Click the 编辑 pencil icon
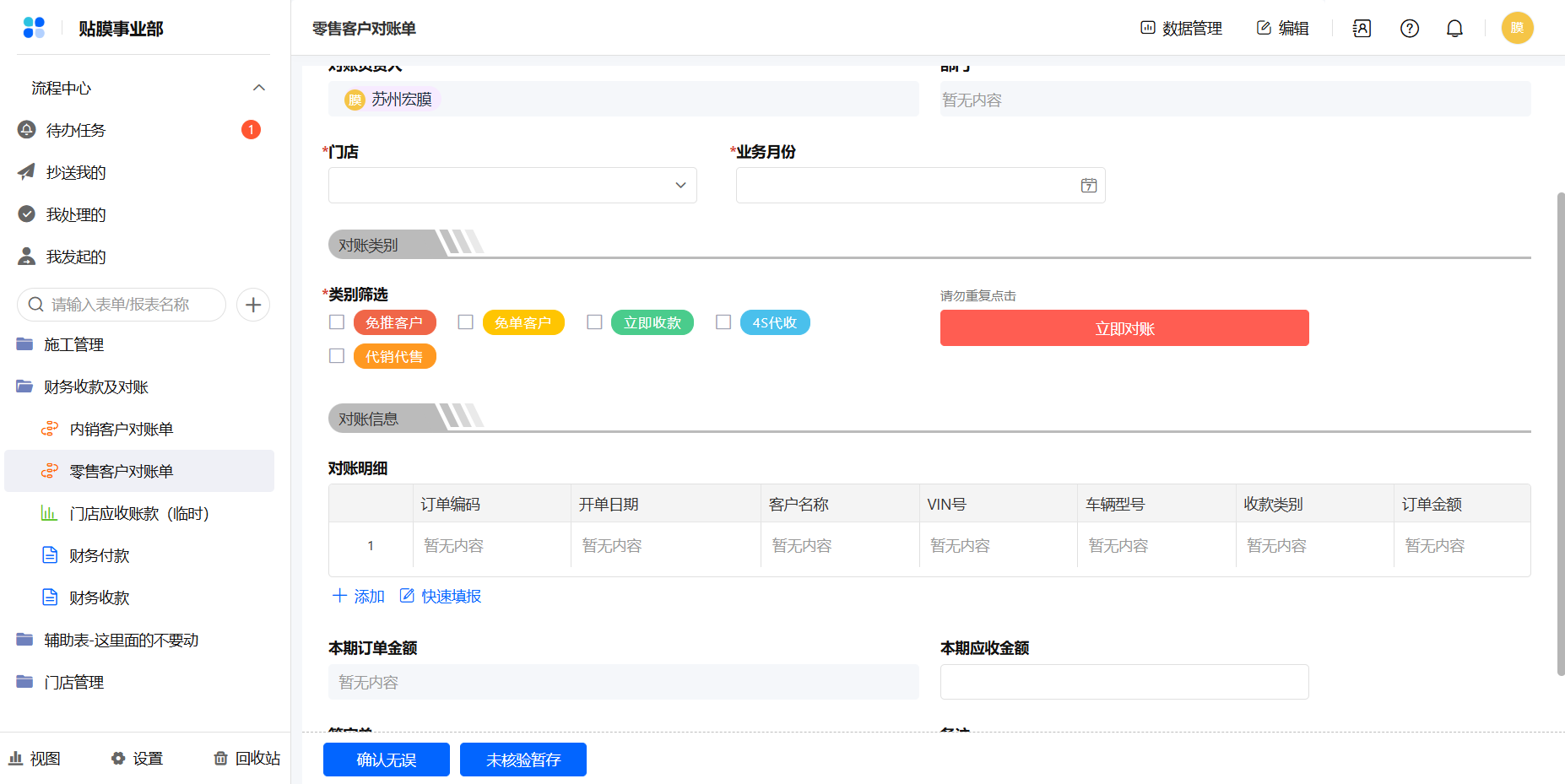 [x=1264, y=28]
